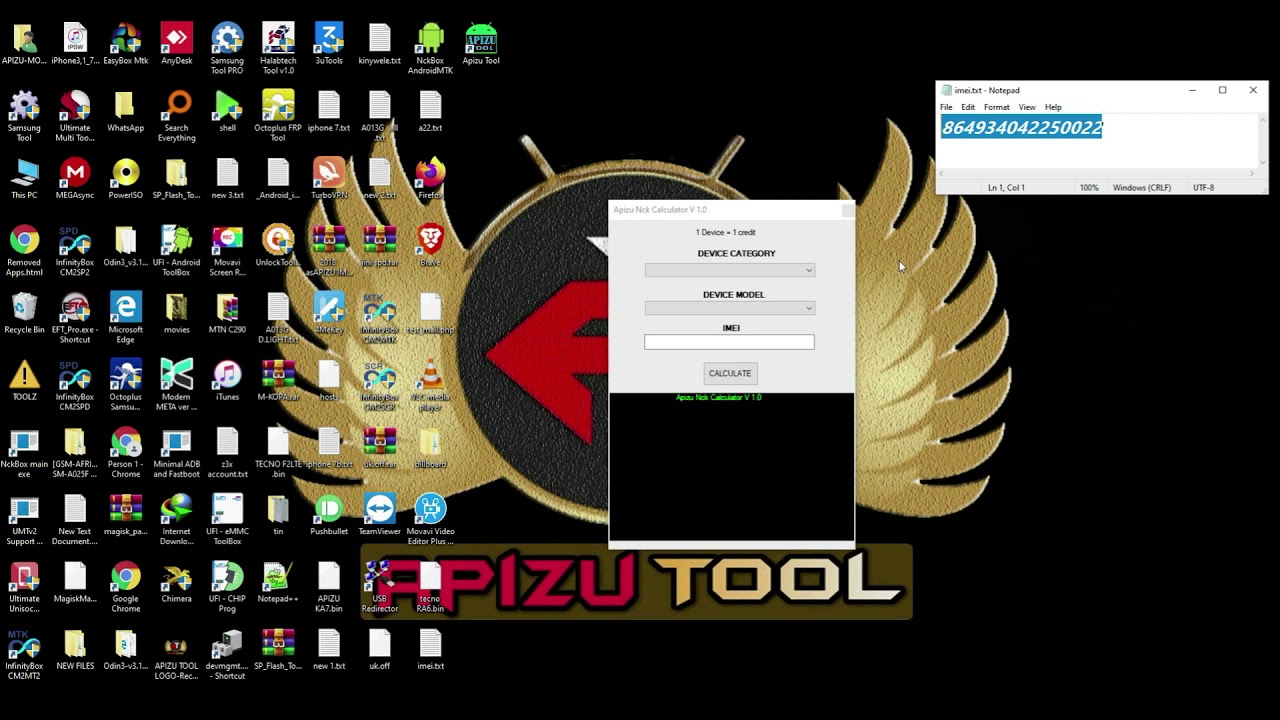Select the AnyDesk desktop icon
This screenshot has width=1280, height=720.
coord(176,46)
